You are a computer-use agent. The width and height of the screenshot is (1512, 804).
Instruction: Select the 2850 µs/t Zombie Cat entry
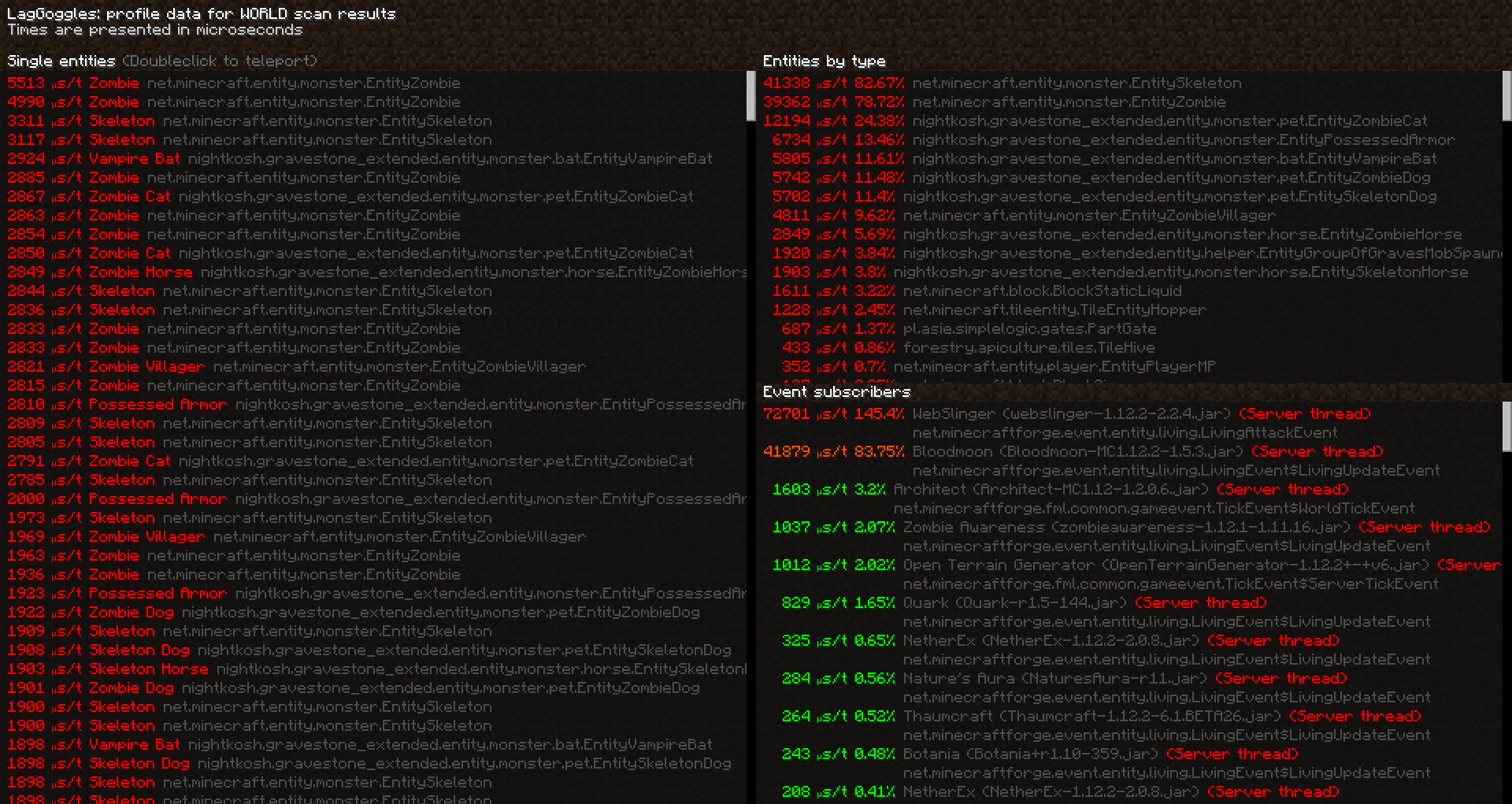click(350, 253)
